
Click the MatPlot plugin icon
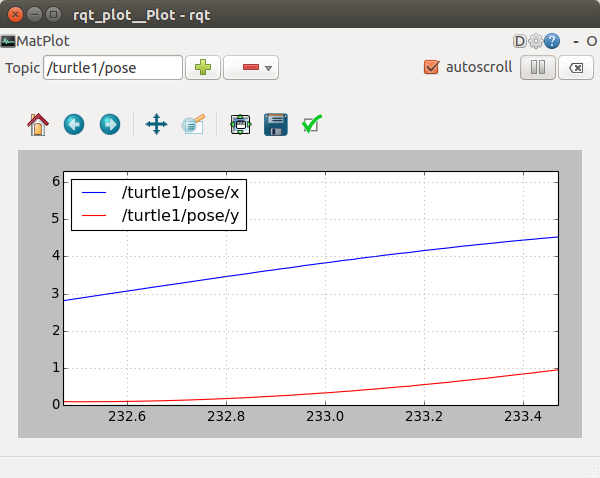(8, 41)
